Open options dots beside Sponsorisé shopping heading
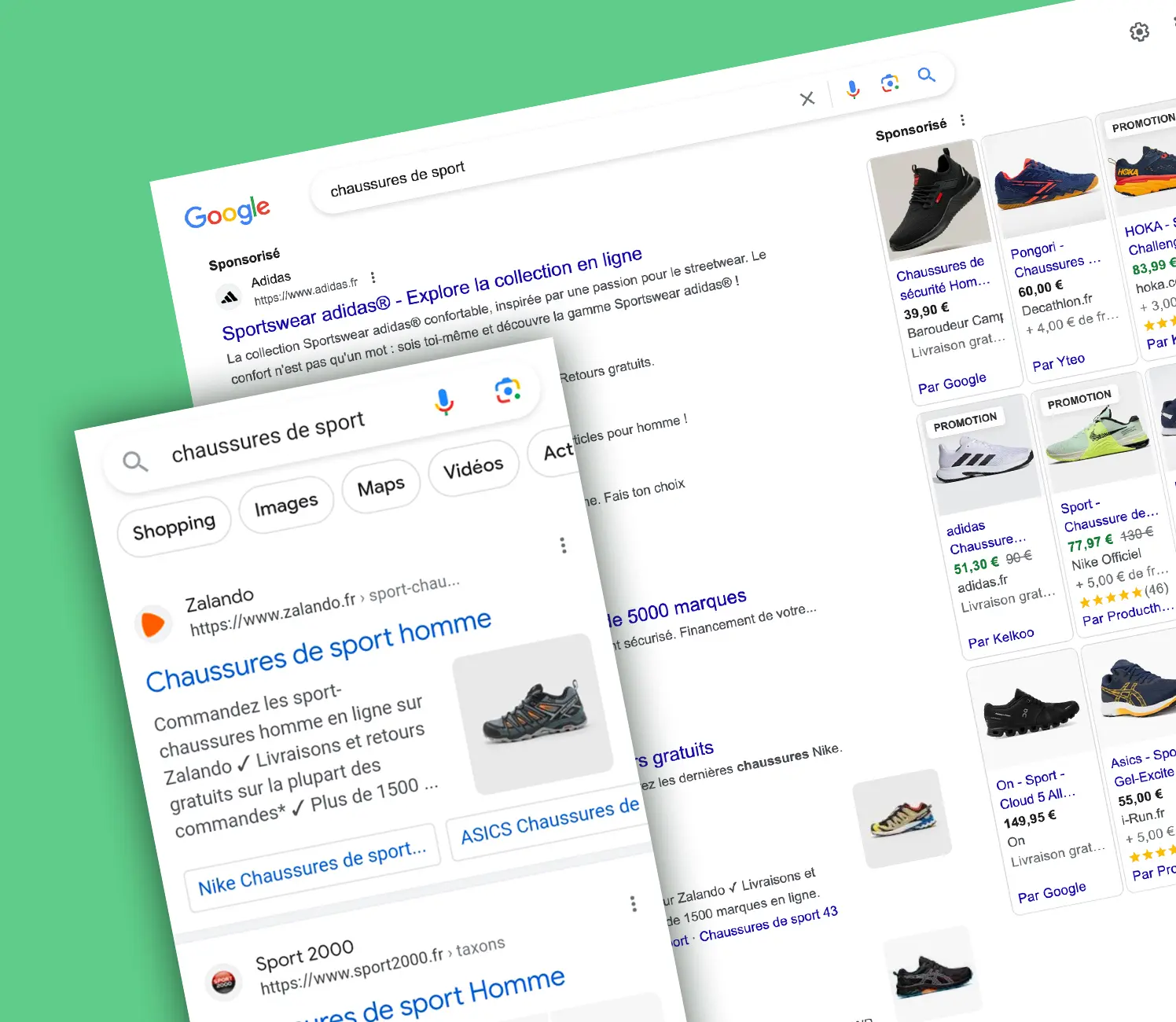The height and width of the screenshot is (1022, 1176). click(963, 120)
